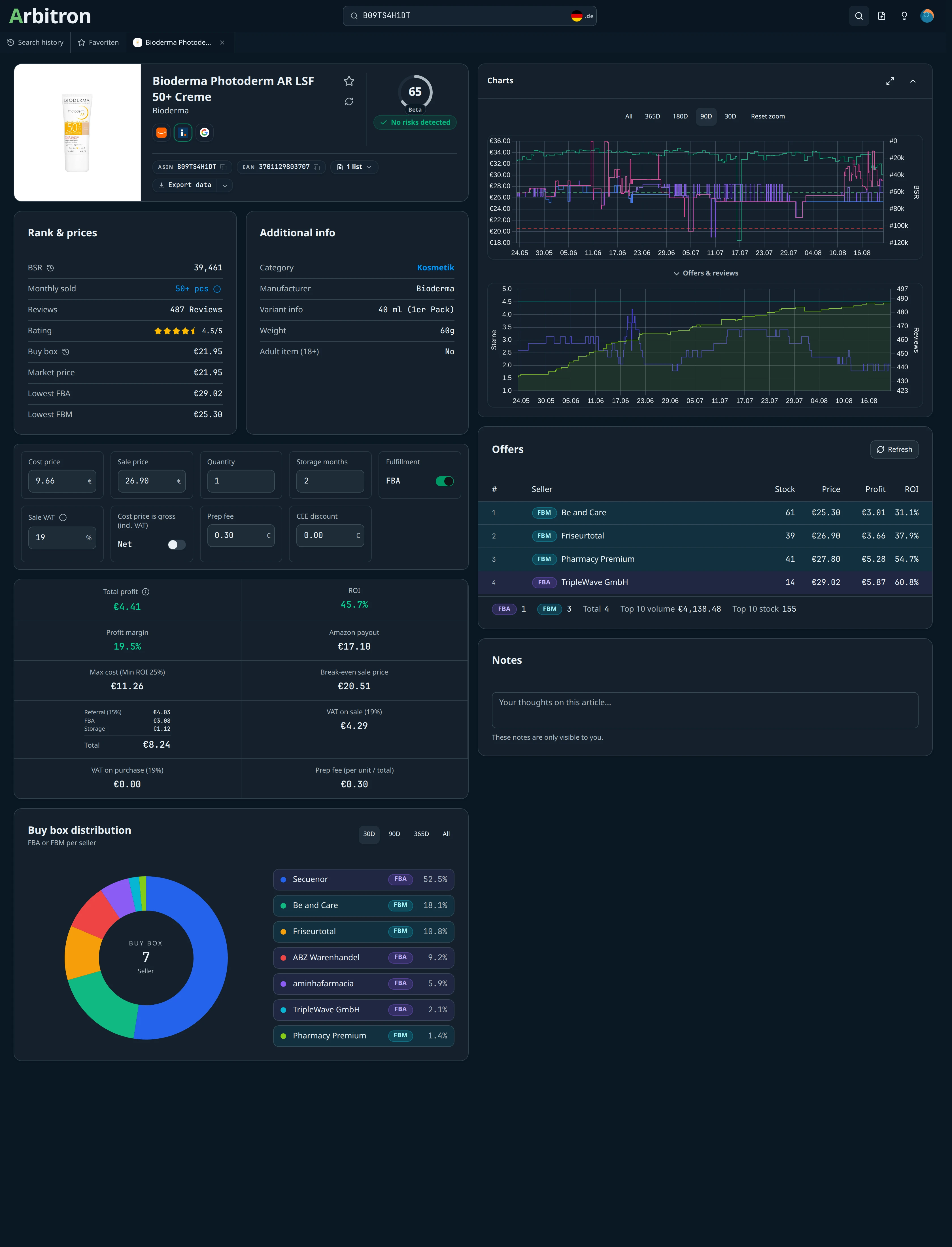The height and width of the screenshot is (1247, 952).
Task: Click the Quantity input field
Action: pyautogui.click(x=241, y=481)
